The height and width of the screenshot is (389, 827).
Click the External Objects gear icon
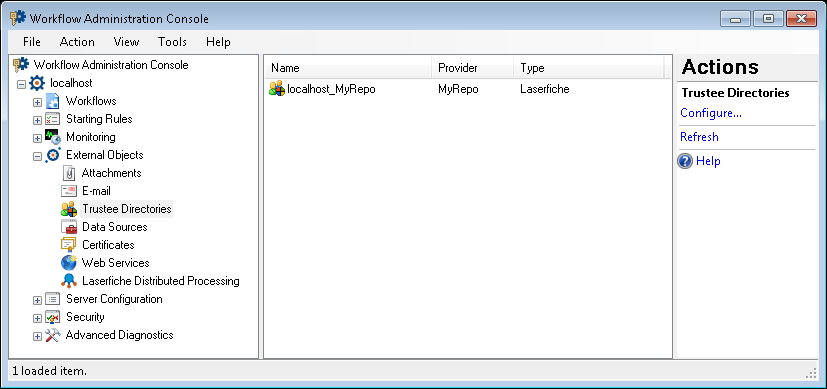pos(53,155)
